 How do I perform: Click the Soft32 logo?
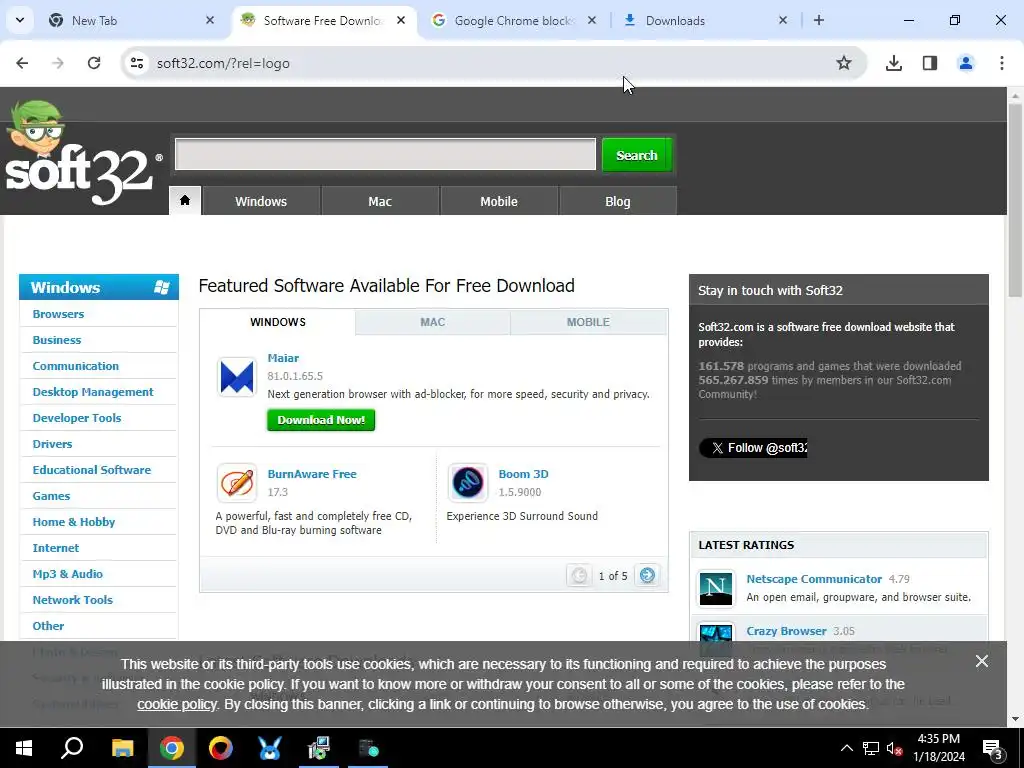[x=84, y=154]
